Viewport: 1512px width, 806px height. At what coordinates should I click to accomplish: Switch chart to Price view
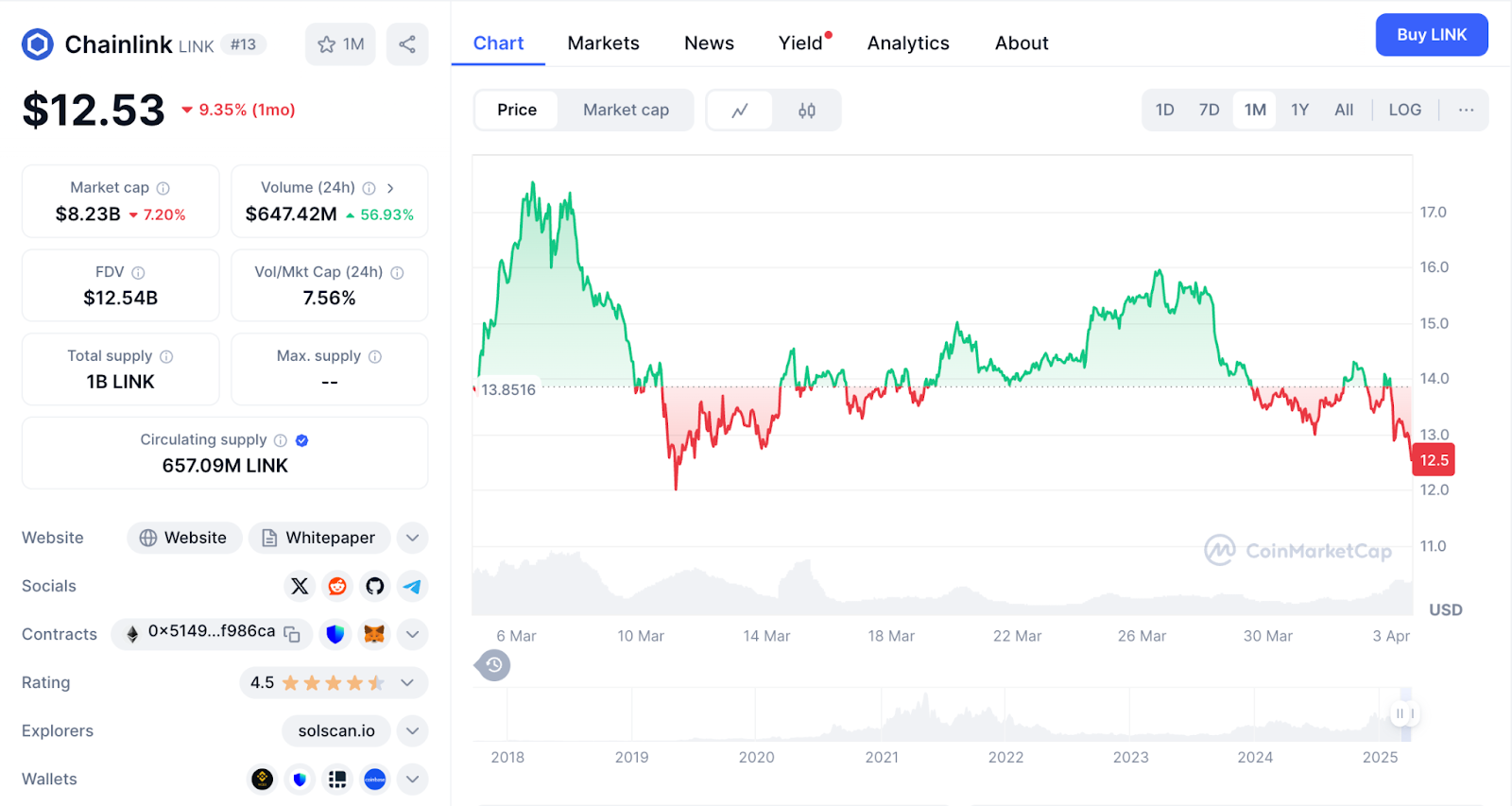click(x=517, y=110)
